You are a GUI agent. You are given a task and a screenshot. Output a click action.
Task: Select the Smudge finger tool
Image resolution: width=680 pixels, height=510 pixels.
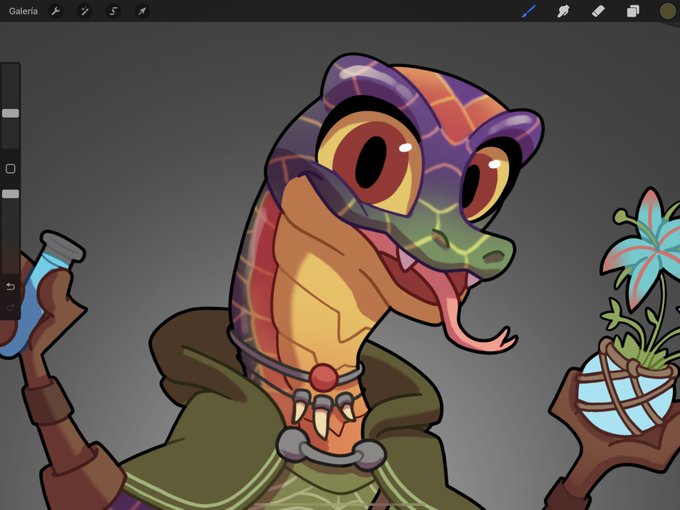click(563, 11)
